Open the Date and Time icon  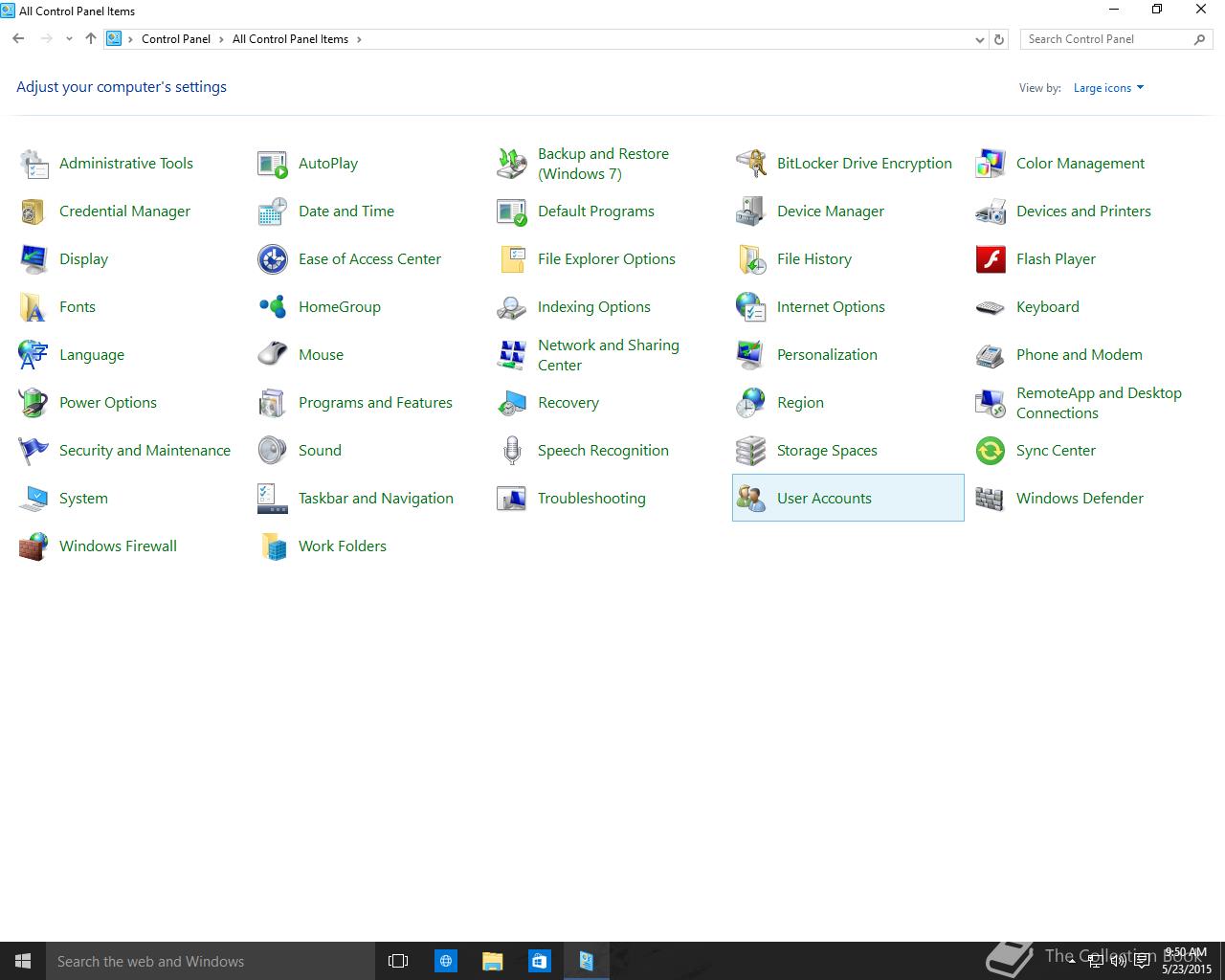pyautogui.click(x=273, y=212)
